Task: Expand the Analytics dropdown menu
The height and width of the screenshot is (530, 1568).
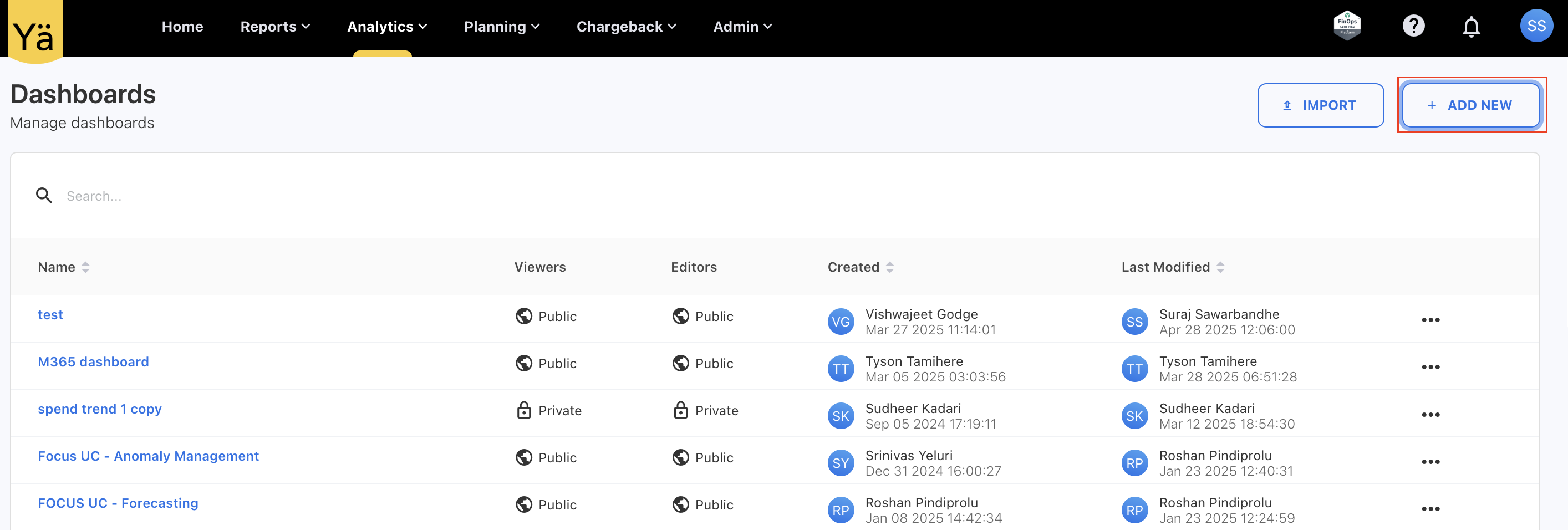Action: pyautogui.click(x=386, y=27)
